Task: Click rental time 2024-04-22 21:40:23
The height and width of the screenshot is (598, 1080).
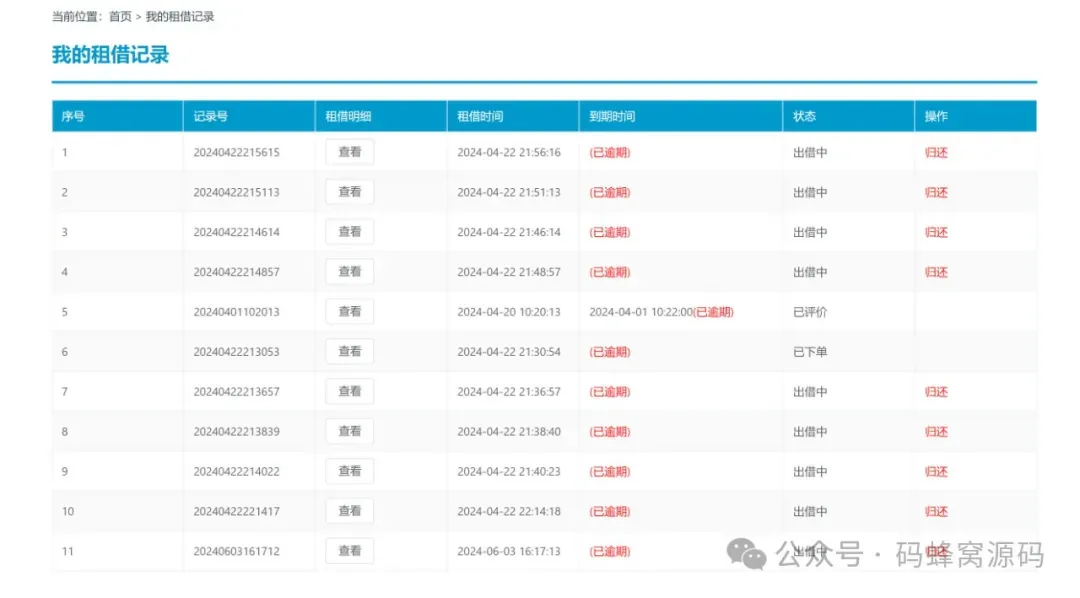Action: click(x=509, y=472)
